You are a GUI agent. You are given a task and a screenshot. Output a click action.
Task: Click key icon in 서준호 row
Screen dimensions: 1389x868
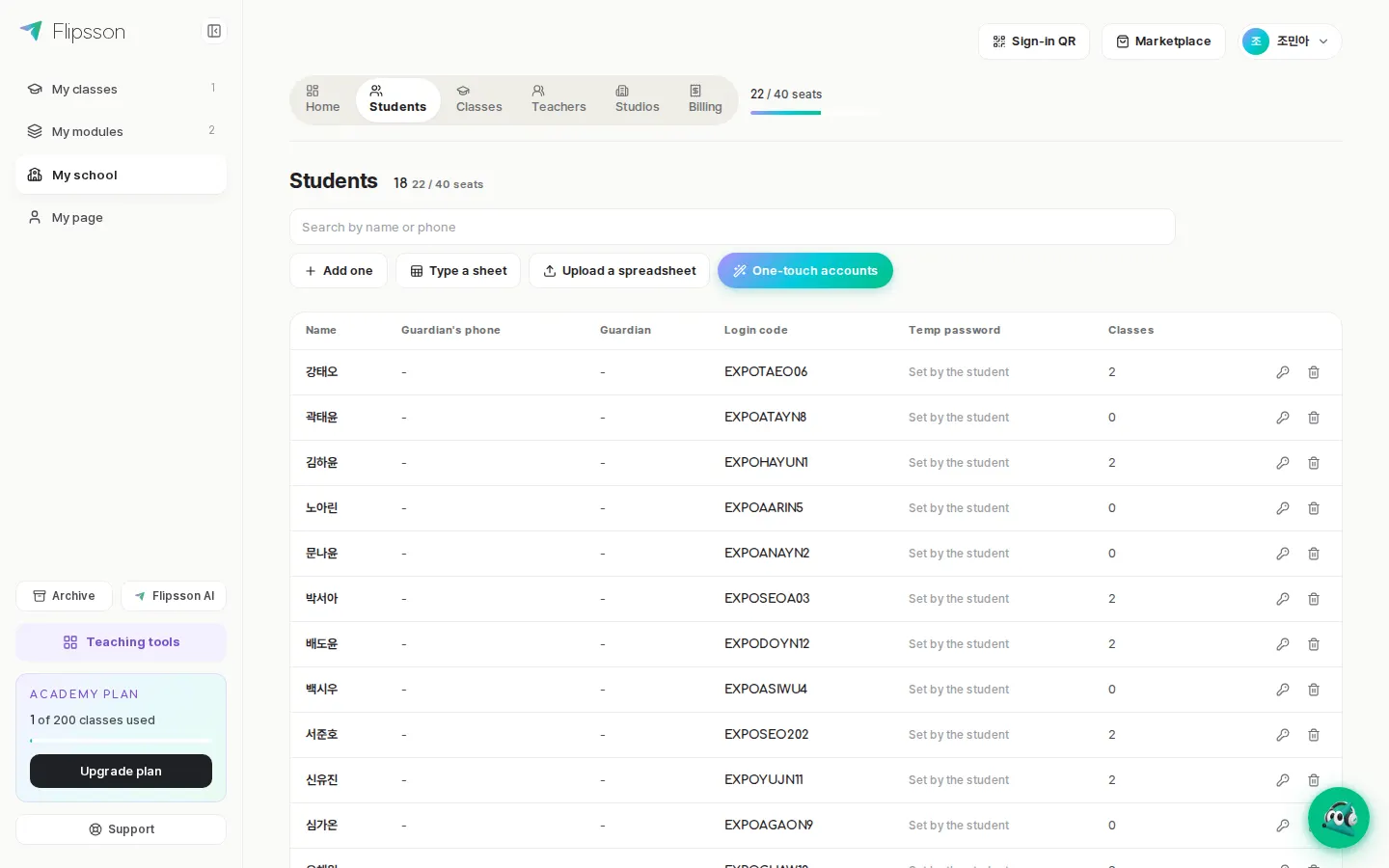pos(1283,735)
